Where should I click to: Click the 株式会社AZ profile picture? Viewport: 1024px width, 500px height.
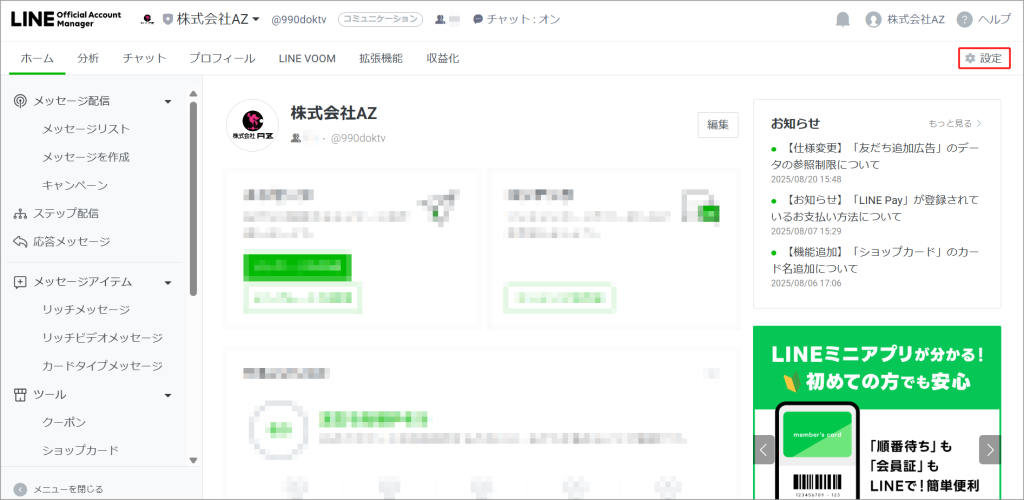point(252,125)
